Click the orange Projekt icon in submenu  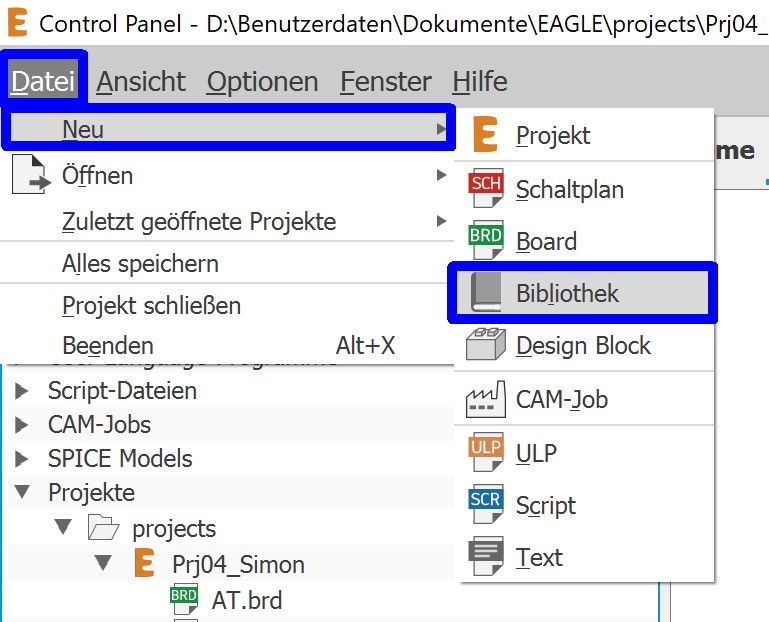(485, 135)
